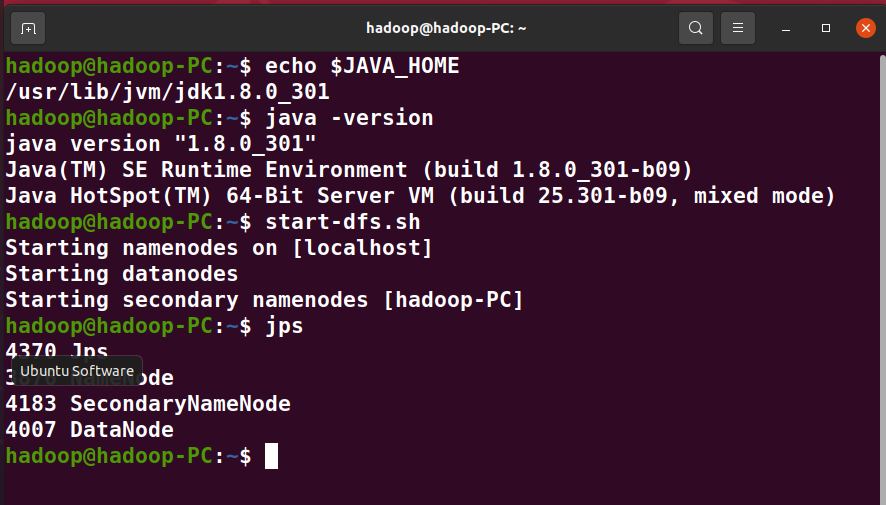886x505 pixels.
Task: Click the search icon in the title bar
Action: [696, 28]
